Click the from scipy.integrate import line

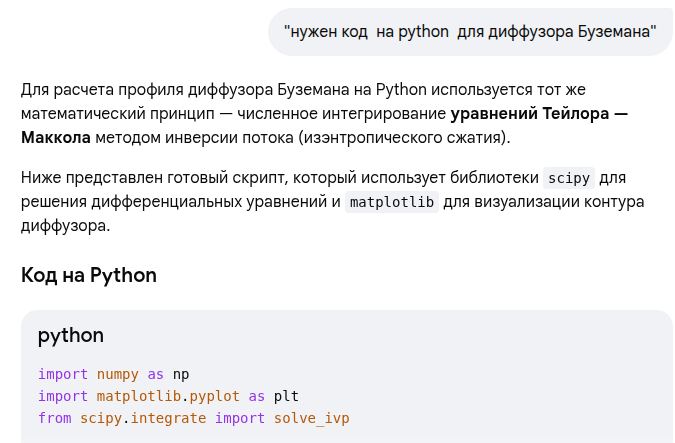(x=194, y=418)
